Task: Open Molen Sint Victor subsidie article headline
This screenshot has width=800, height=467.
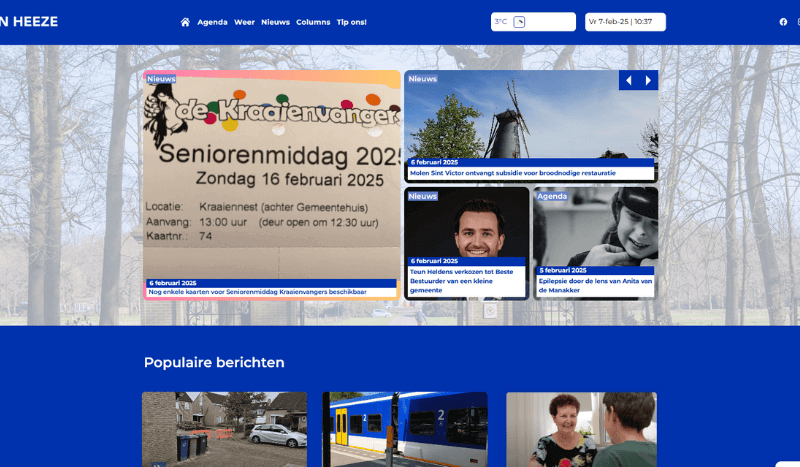Action: (513, 173)
